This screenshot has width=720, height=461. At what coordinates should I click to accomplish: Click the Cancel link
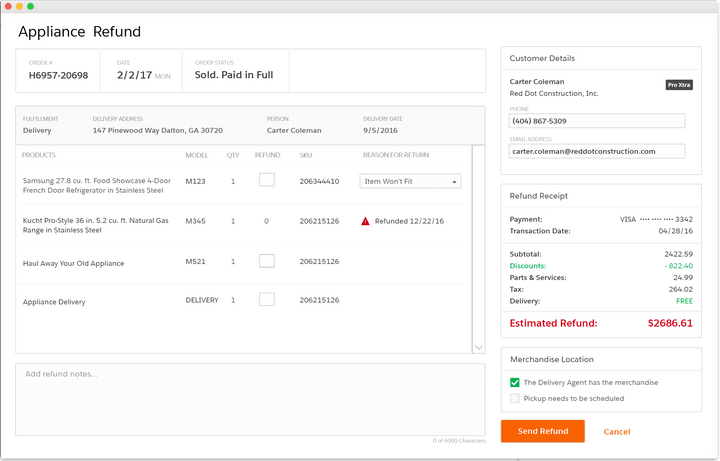coord(617,432)
